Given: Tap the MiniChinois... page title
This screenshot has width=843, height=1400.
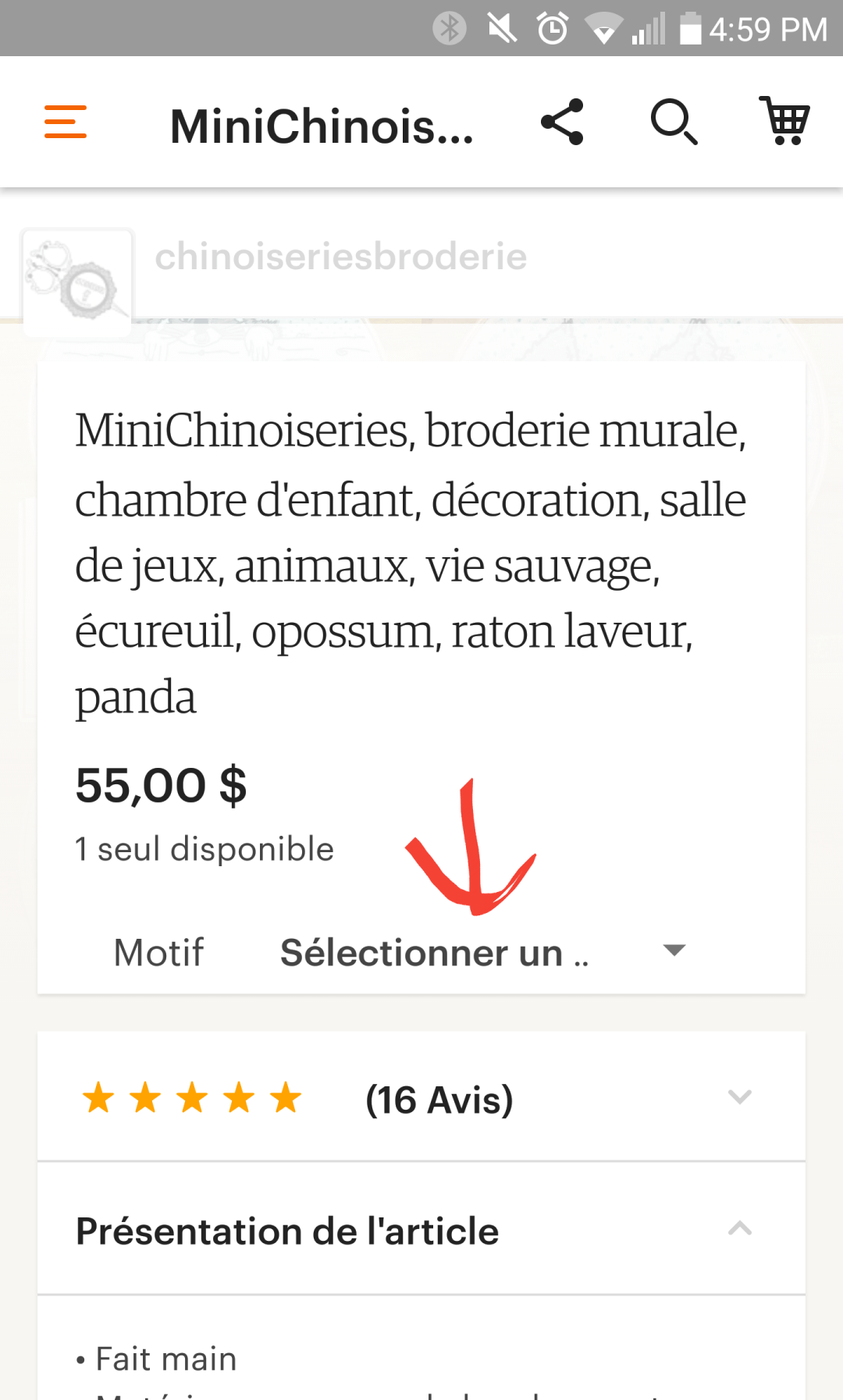Looking at the screenshot, I should (x=322, y=126).
